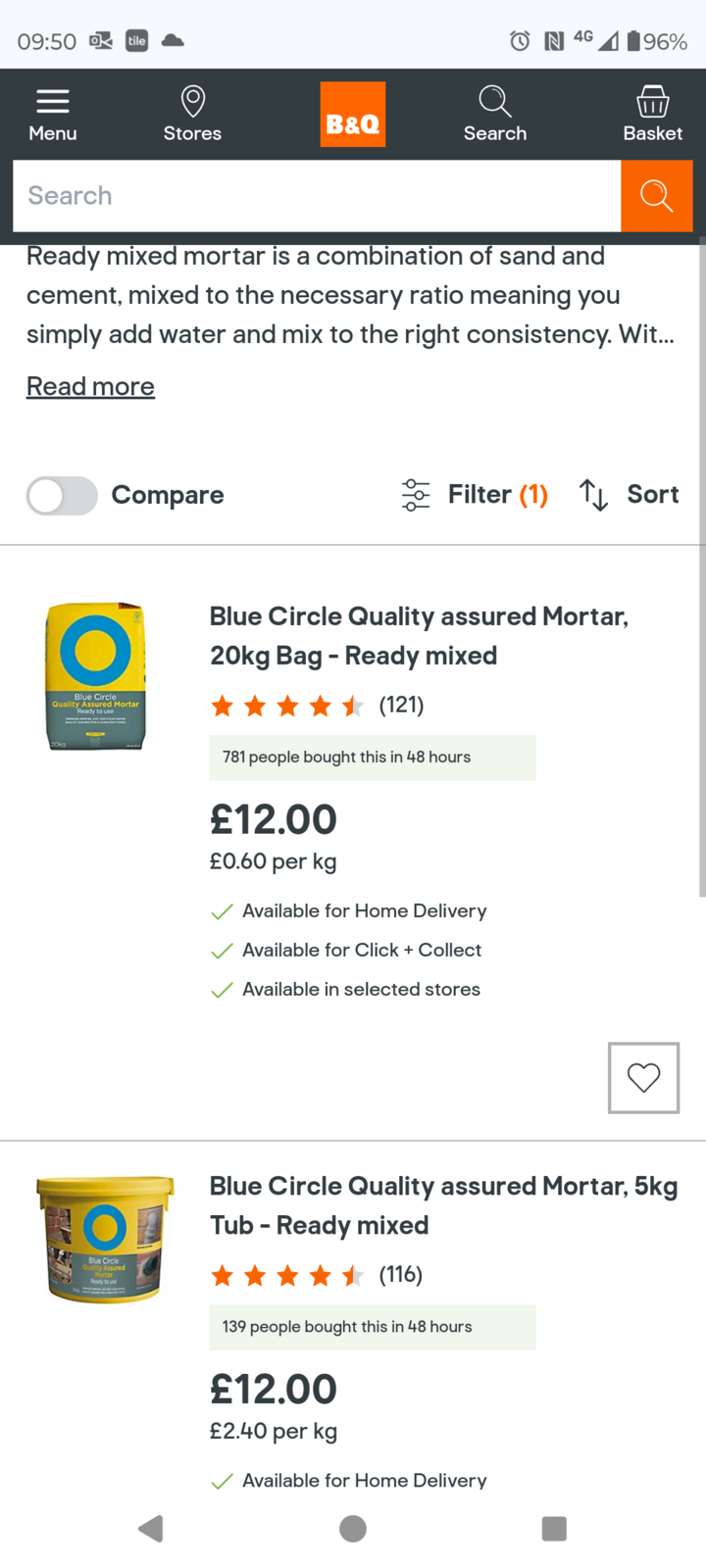Tap star rating of 20kg bag (121)
This screenshot has height=1568, width=706.
click(287, 706)
